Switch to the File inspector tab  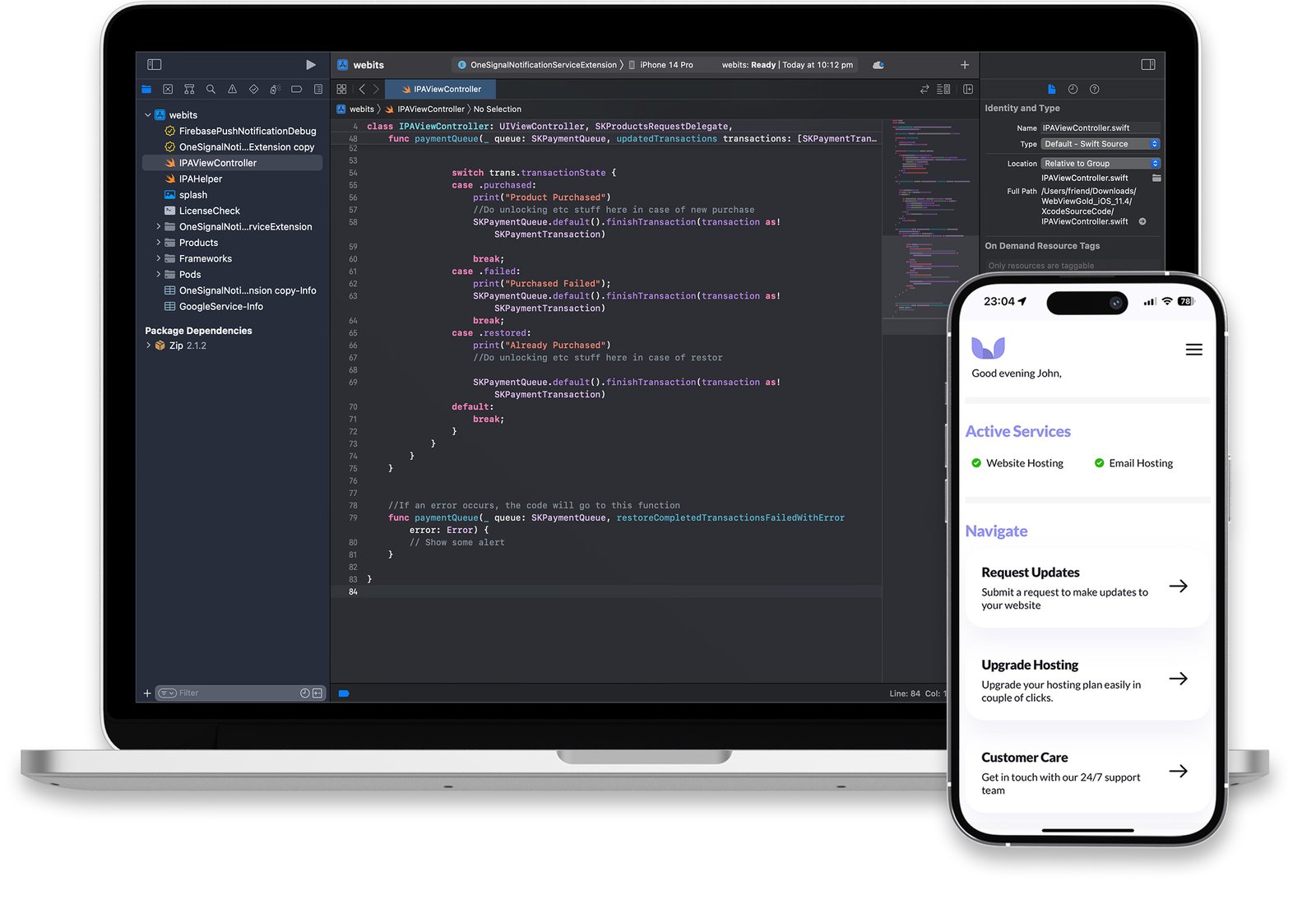[1051, 89]
